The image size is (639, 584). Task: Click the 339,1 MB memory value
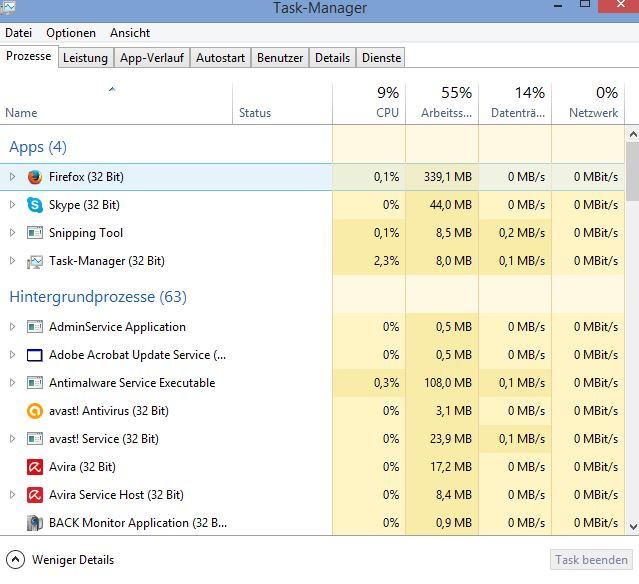click(447, 177)
